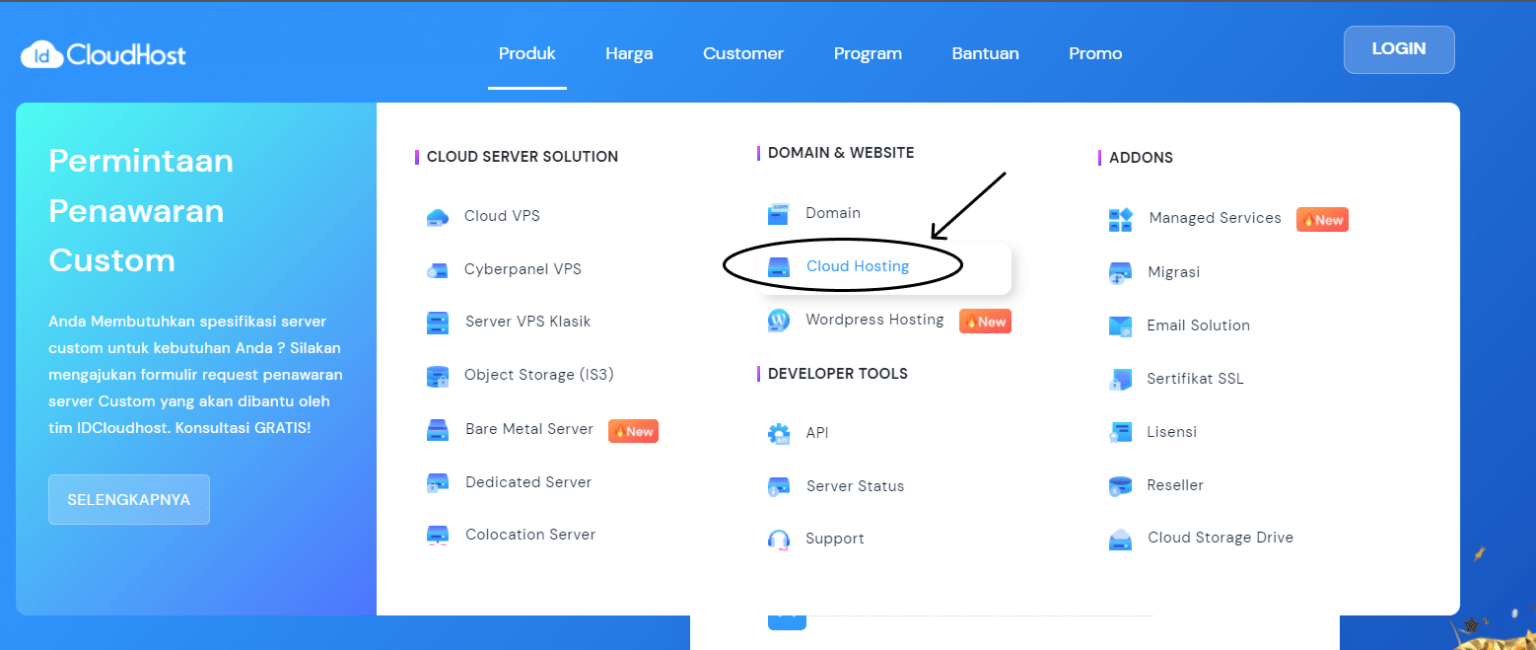Click the Wordpress Hosting icon
Screen dimensions: 1536x650
pyautogui.click(x=779, y=320)
